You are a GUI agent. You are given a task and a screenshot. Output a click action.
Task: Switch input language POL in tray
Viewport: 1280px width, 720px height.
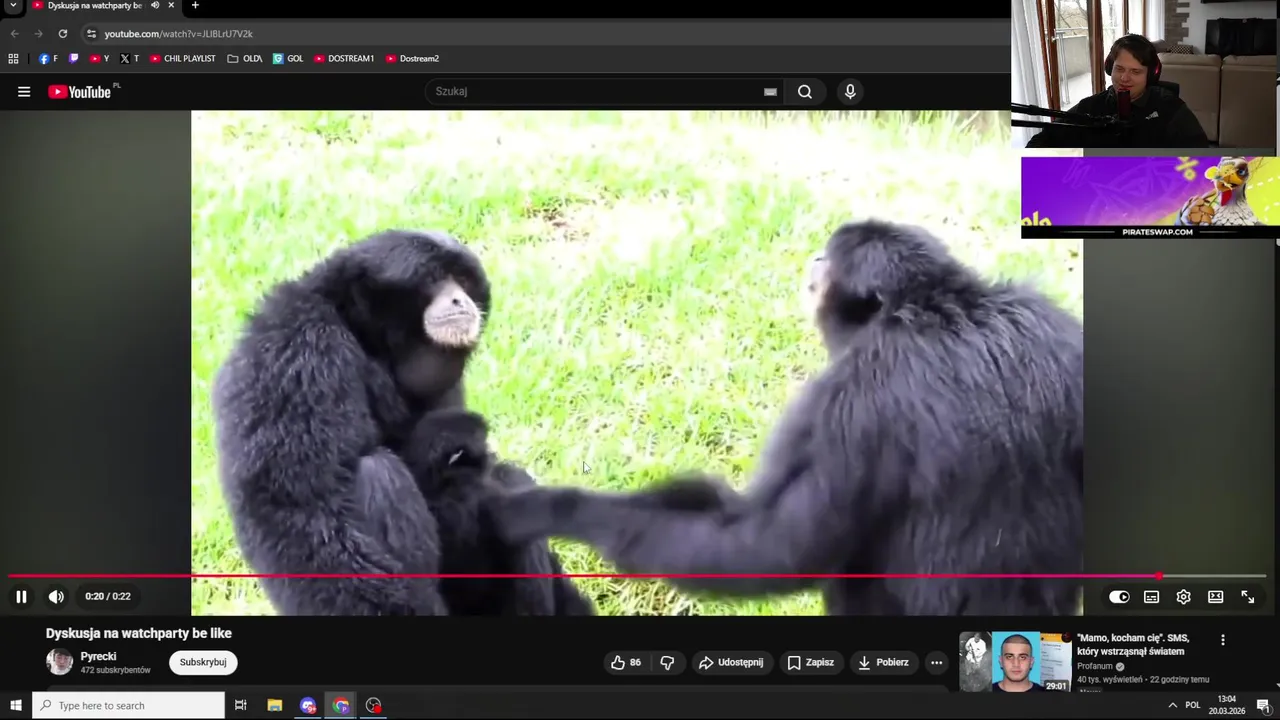pos(1192,706)
